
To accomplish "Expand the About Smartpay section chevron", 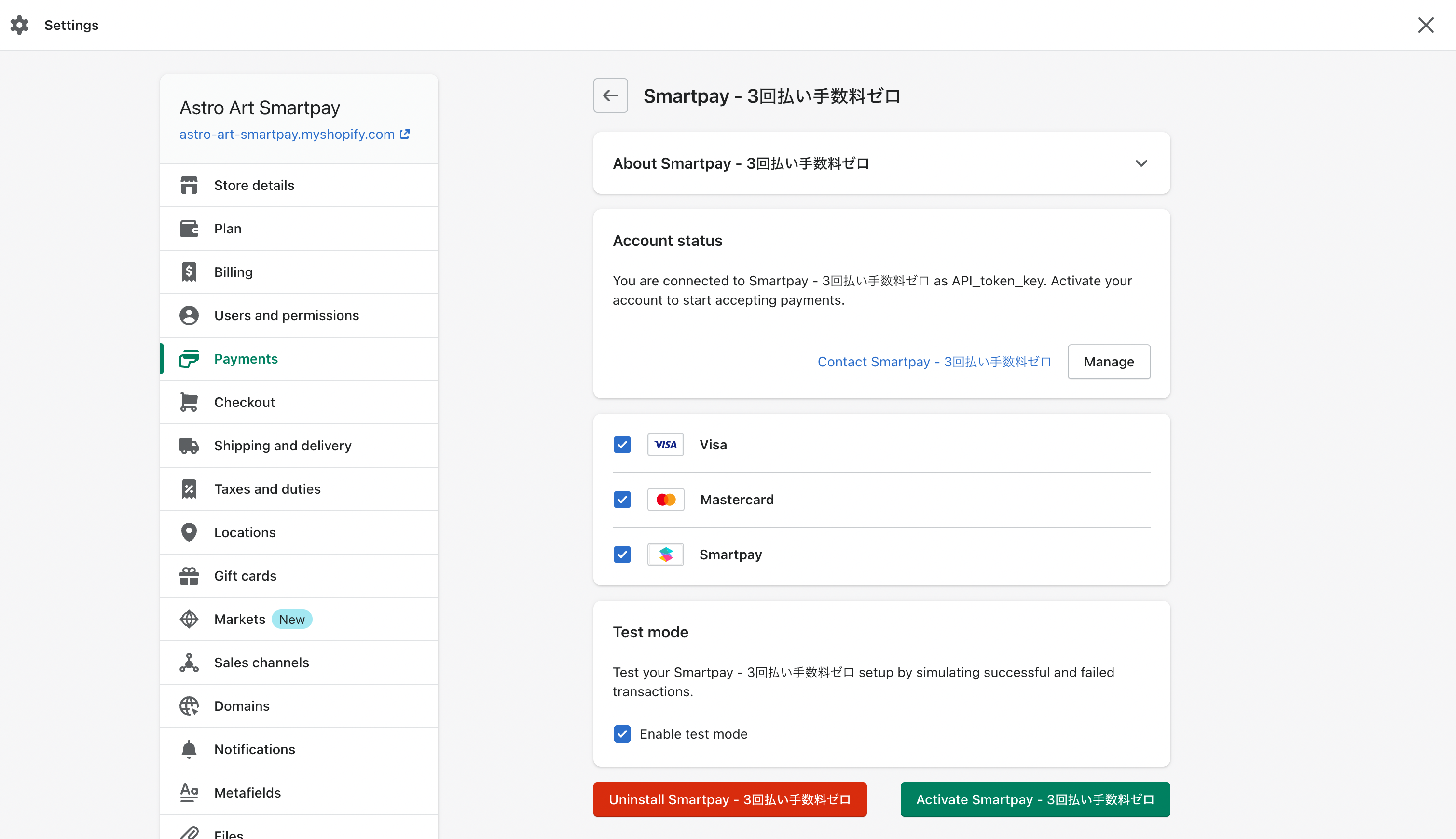I will (x=1140, y=163).
